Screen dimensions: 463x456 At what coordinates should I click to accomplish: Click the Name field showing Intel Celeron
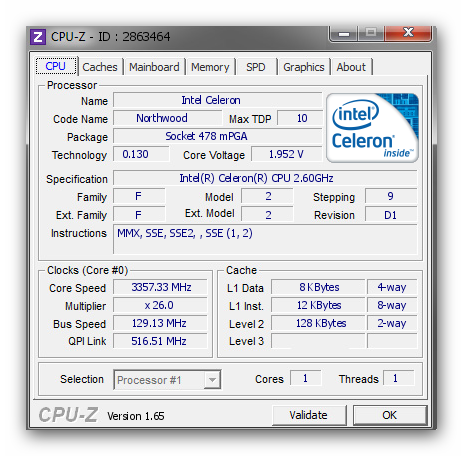coord(218,100)
